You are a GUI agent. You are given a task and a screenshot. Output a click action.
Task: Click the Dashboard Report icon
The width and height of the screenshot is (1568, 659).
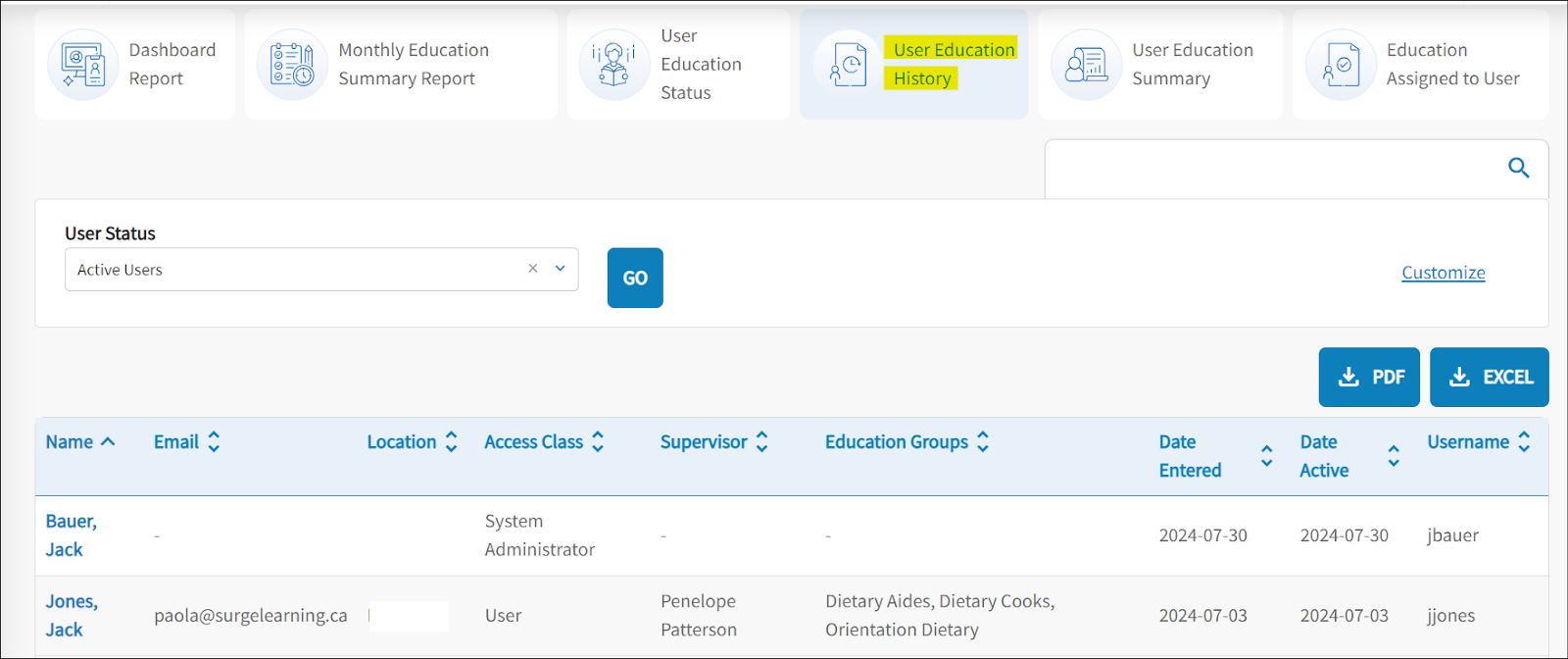83,65
